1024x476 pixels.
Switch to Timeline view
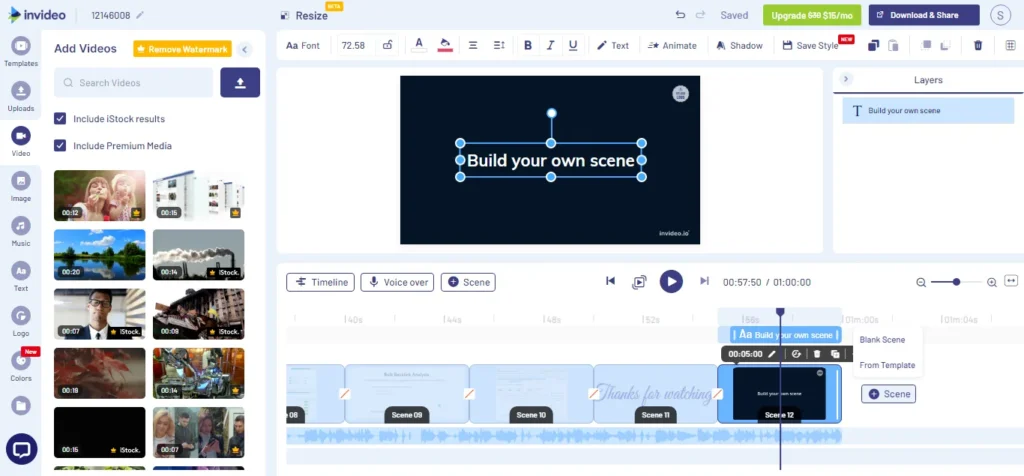(x=321, y=282)
